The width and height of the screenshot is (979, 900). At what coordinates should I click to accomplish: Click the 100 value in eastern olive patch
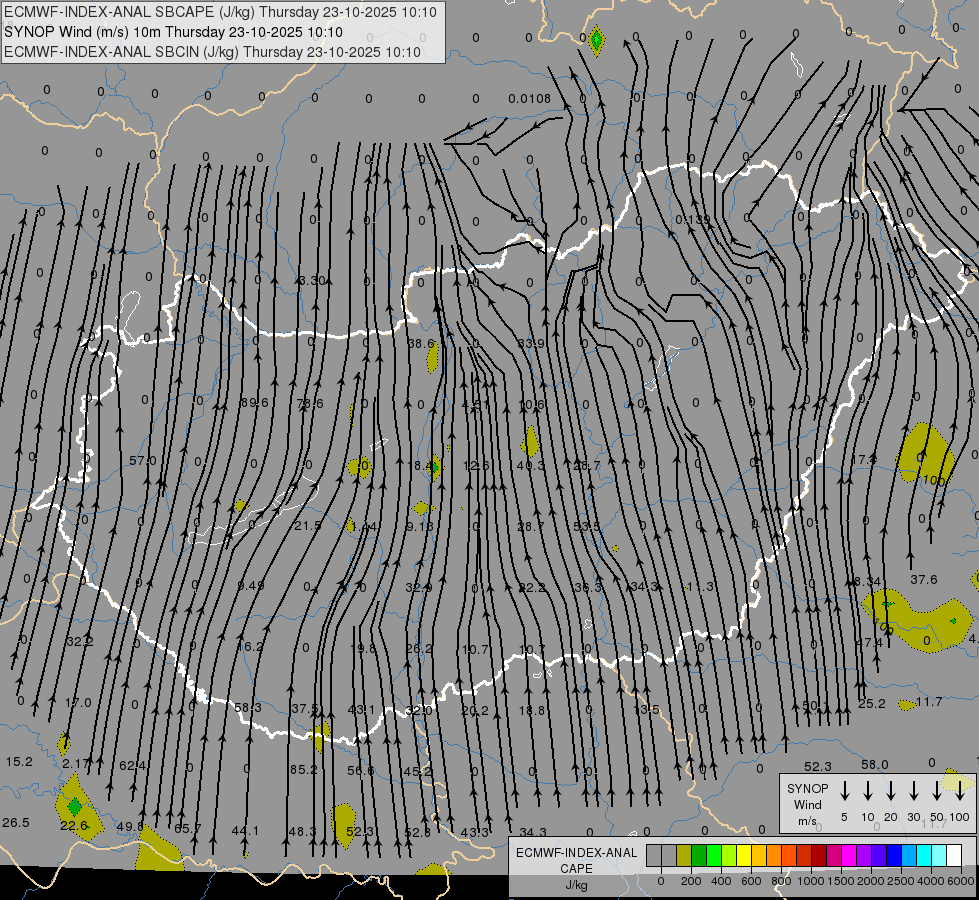point(934,481)
